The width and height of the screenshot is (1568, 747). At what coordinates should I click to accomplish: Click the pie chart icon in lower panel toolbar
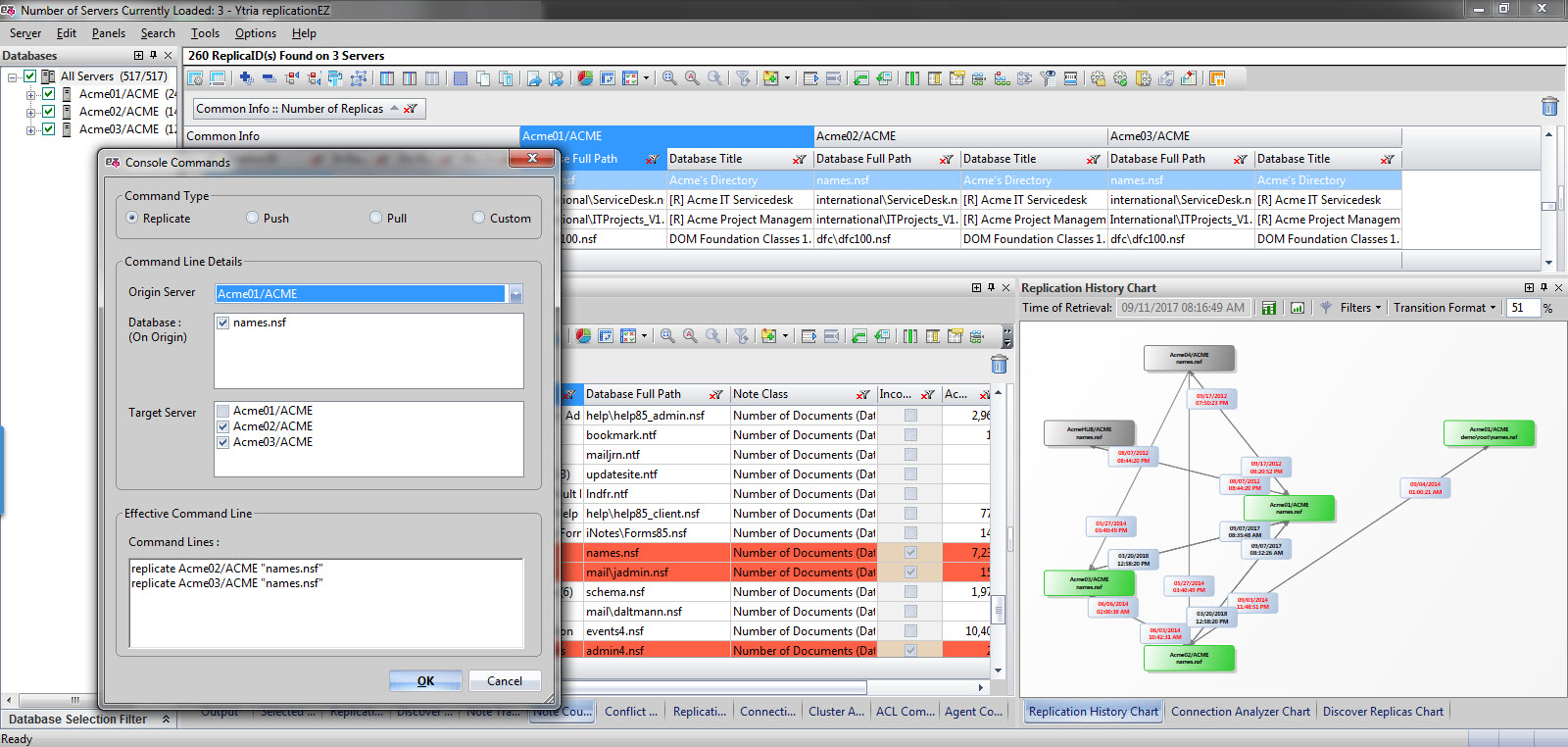click(583, 336)
